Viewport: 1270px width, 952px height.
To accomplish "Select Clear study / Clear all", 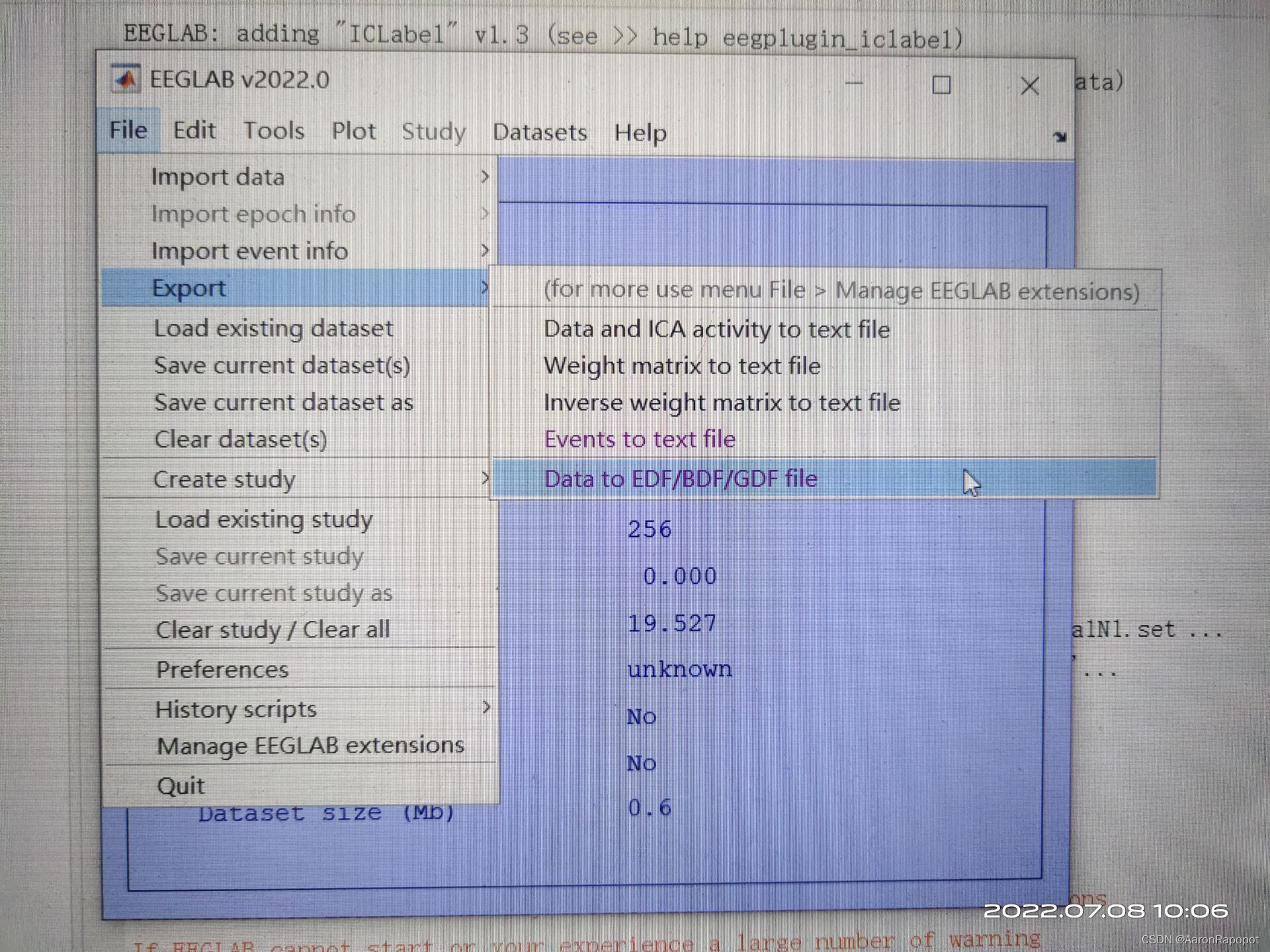I will 299,629.
